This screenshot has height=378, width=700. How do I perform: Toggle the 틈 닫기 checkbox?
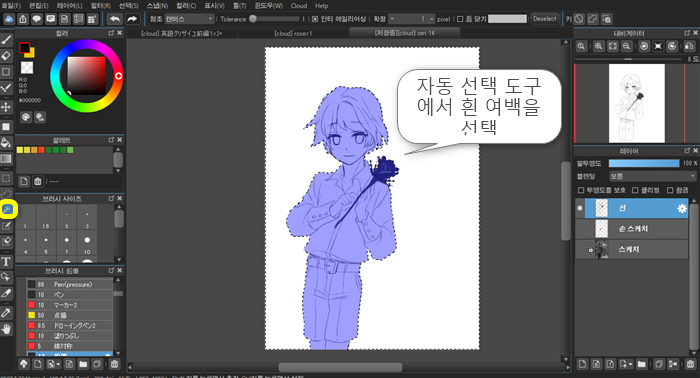coord(460,19)
